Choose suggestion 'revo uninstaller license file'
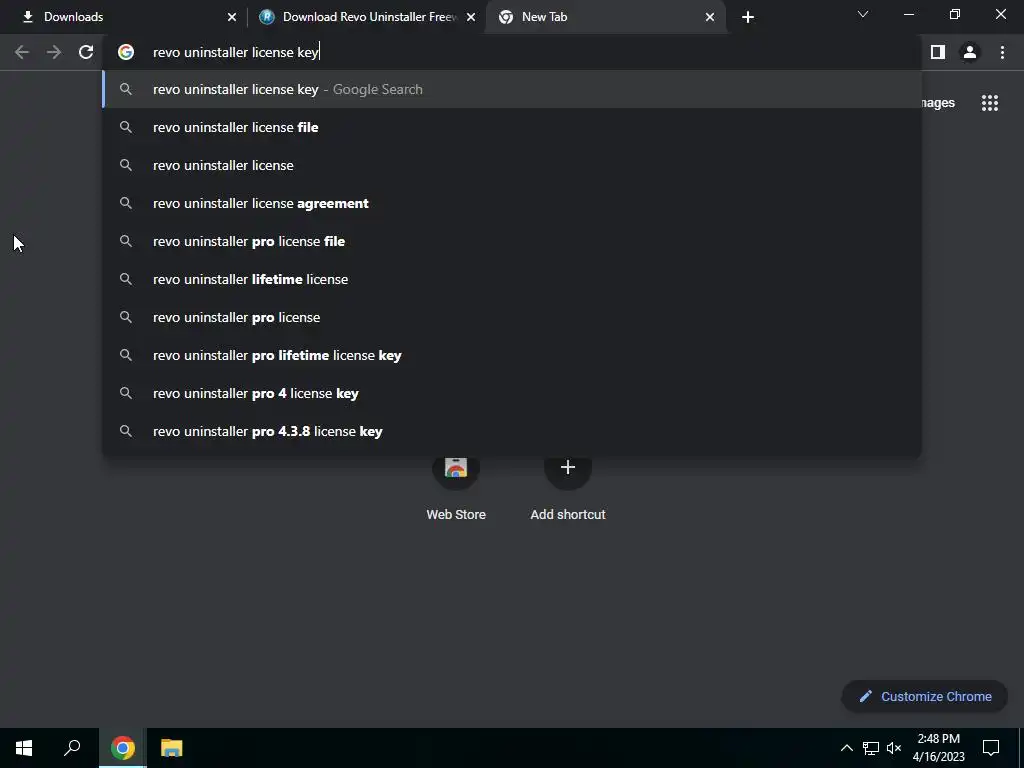This screenshot has height=768, width=1024. 512,127
